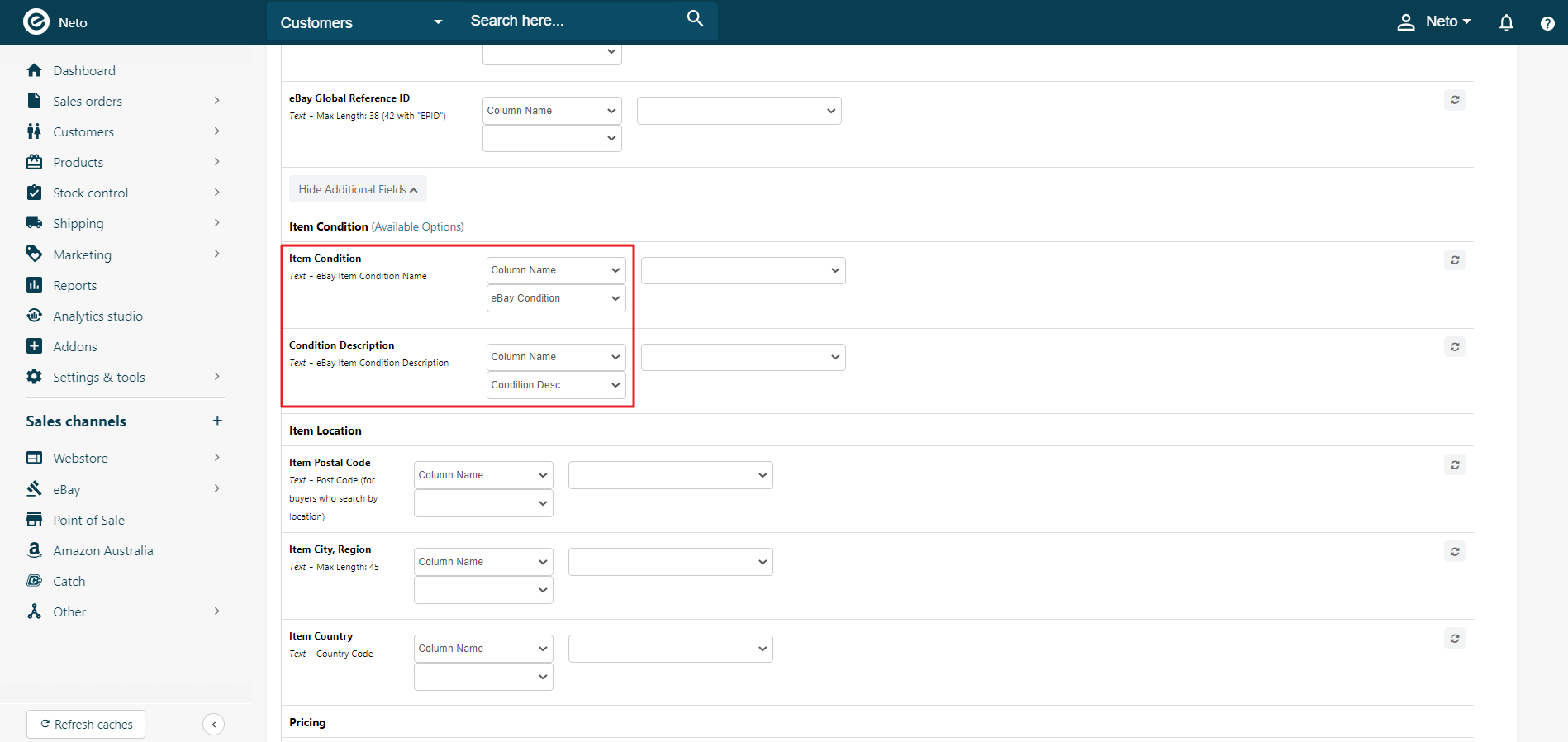Open the eBay Condition dropdown

pos(556,298)
